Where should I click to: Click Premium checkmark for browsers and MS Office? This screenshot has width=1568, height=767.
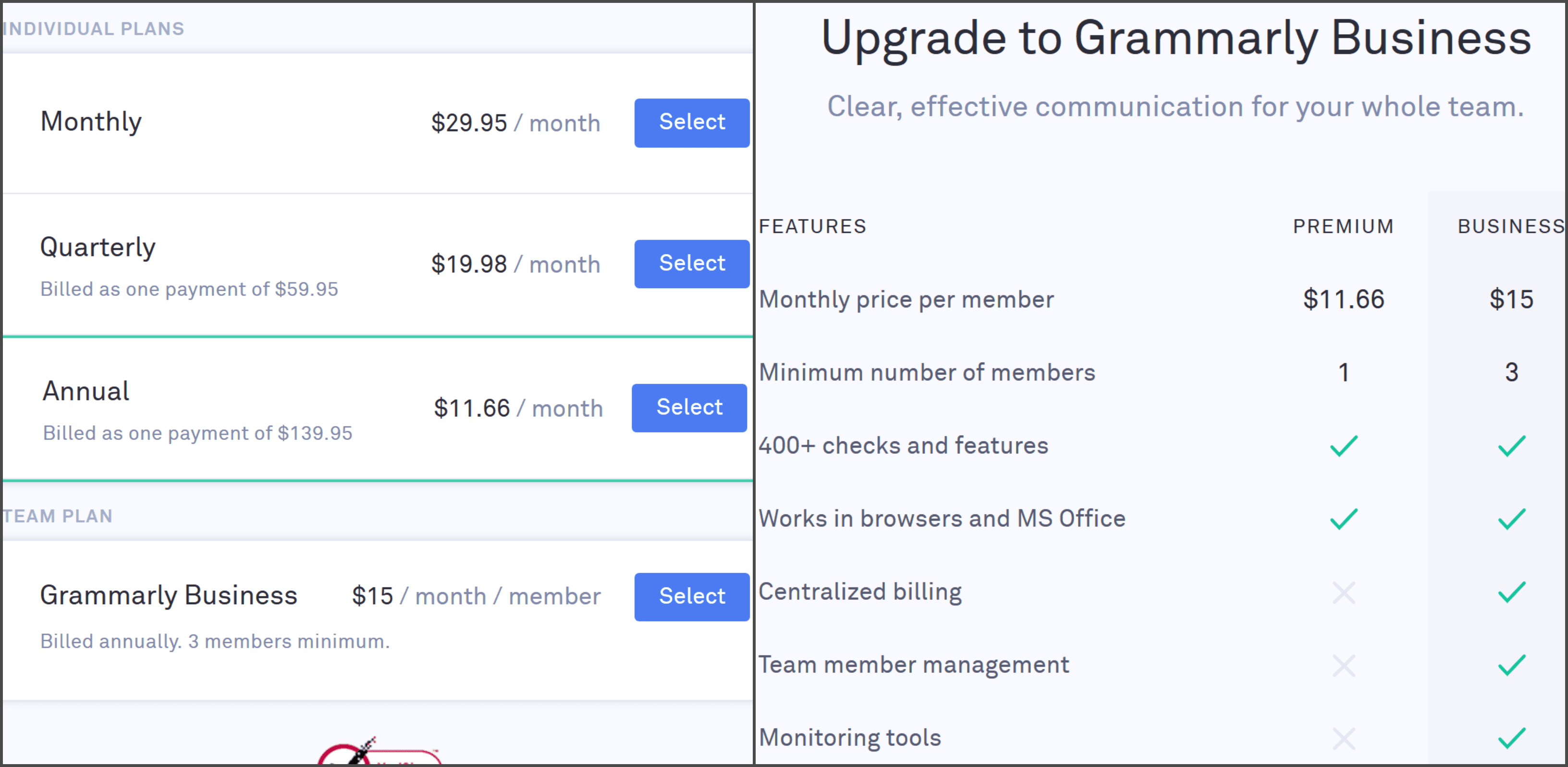1343,519
